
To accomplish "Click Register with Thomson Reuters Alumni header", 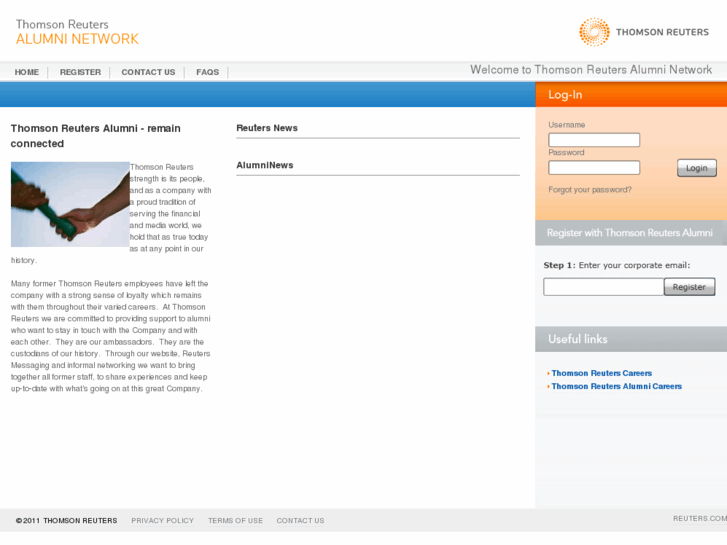I will 631,233.
